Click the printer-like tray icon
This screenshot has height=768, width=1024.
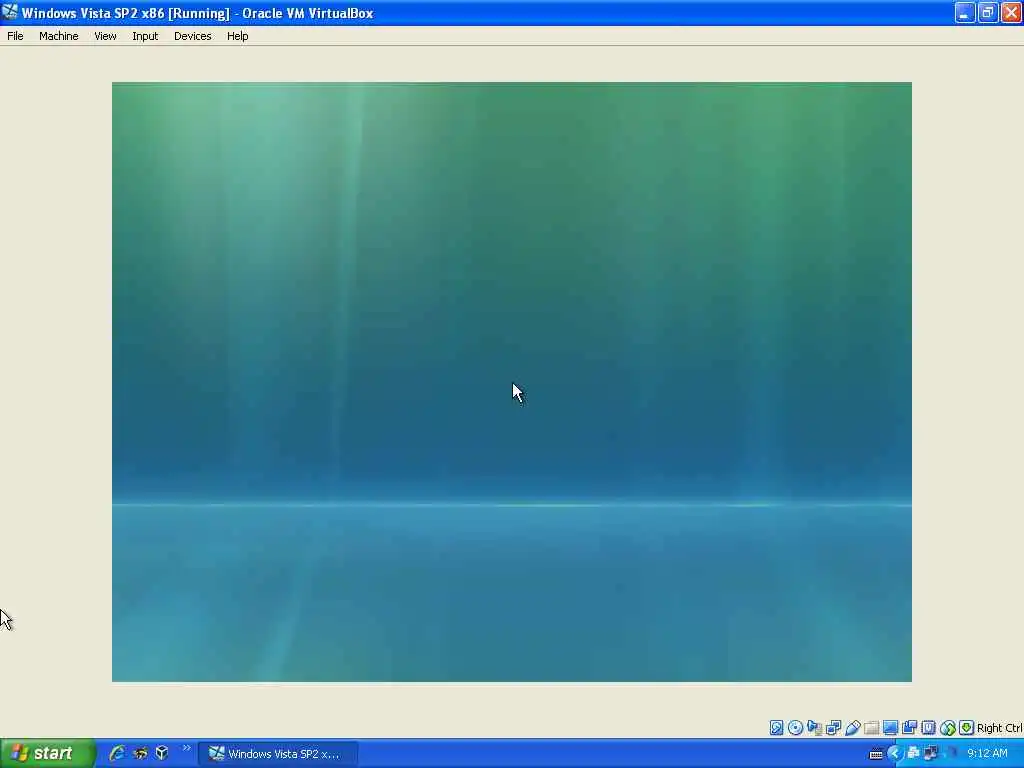tap(914, 753)
